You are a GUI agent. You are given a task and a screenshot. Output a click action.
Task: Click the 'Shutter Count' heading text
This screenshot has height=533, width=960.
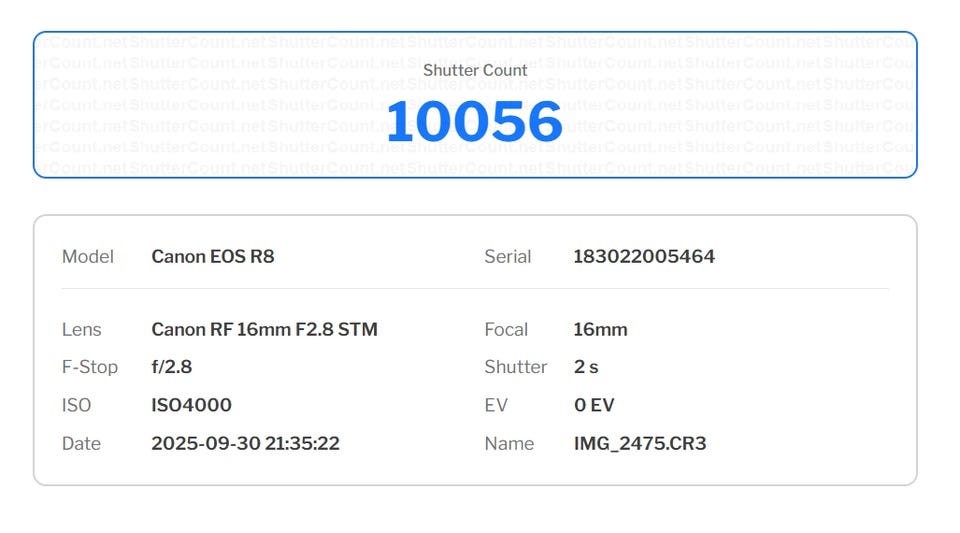tap(475, 70)
